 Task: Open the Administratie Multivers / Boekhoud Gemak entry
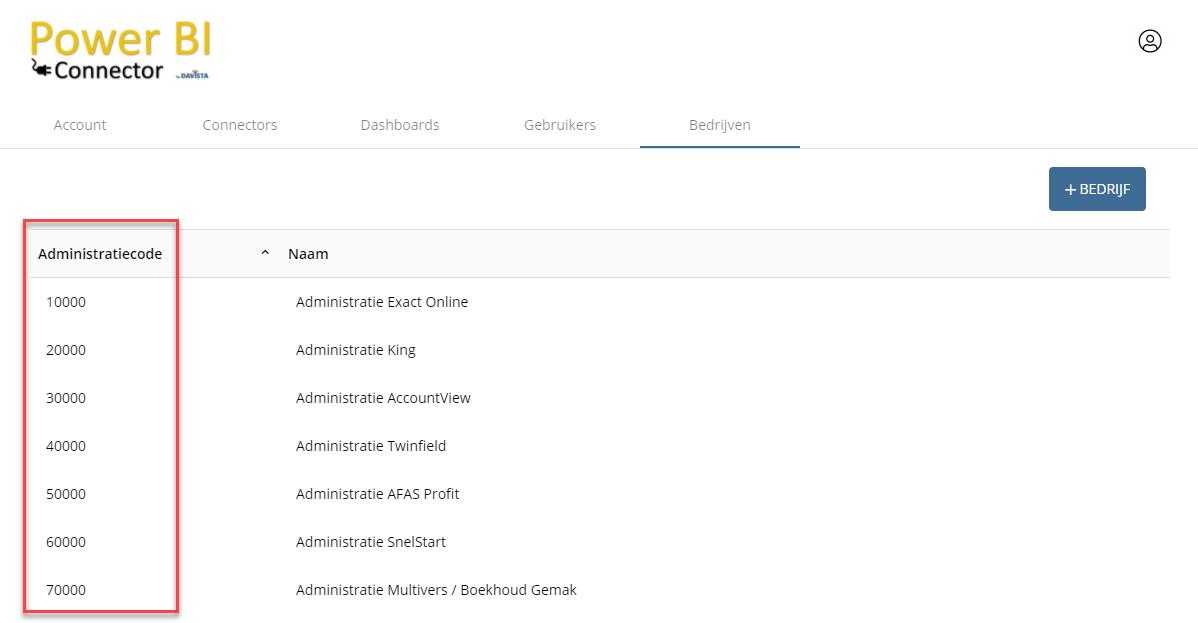click(x=436, y=589)
